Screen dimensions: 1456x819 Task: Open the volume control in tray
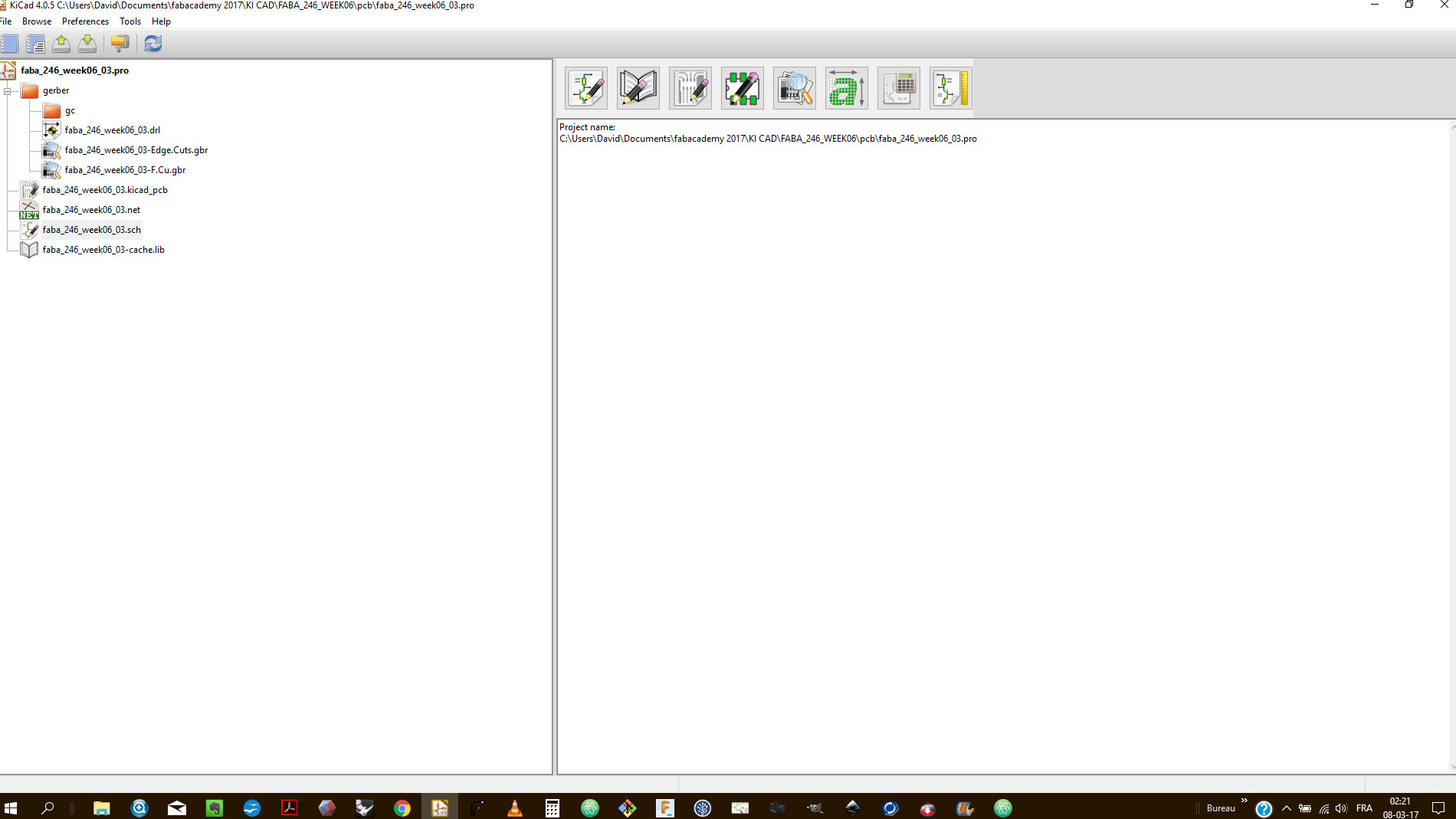pyautogui.click(x=1341, y=808)
